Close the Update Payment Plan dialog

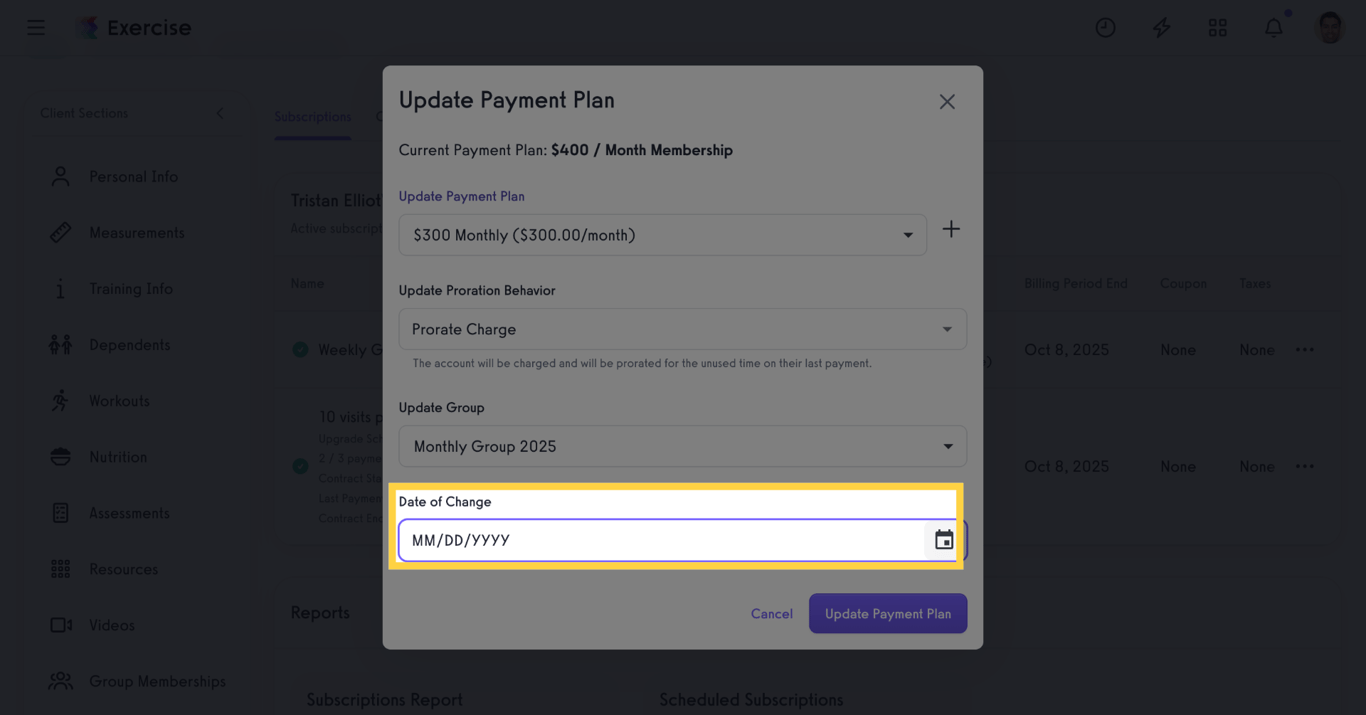(x=947, y=102)
